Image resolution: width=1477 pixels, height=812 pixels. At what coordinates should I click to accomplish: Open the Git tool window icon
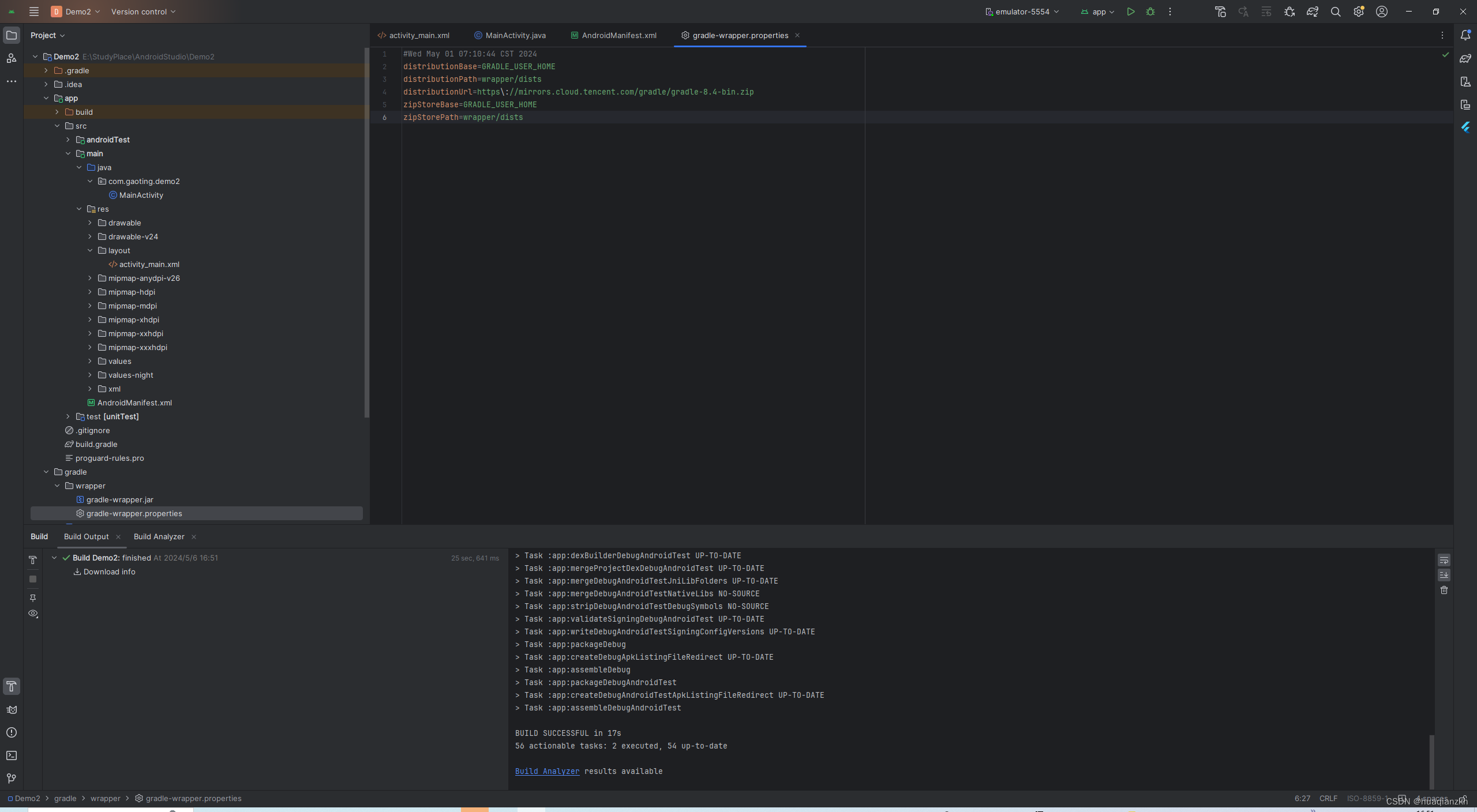[x=12, y=779]
